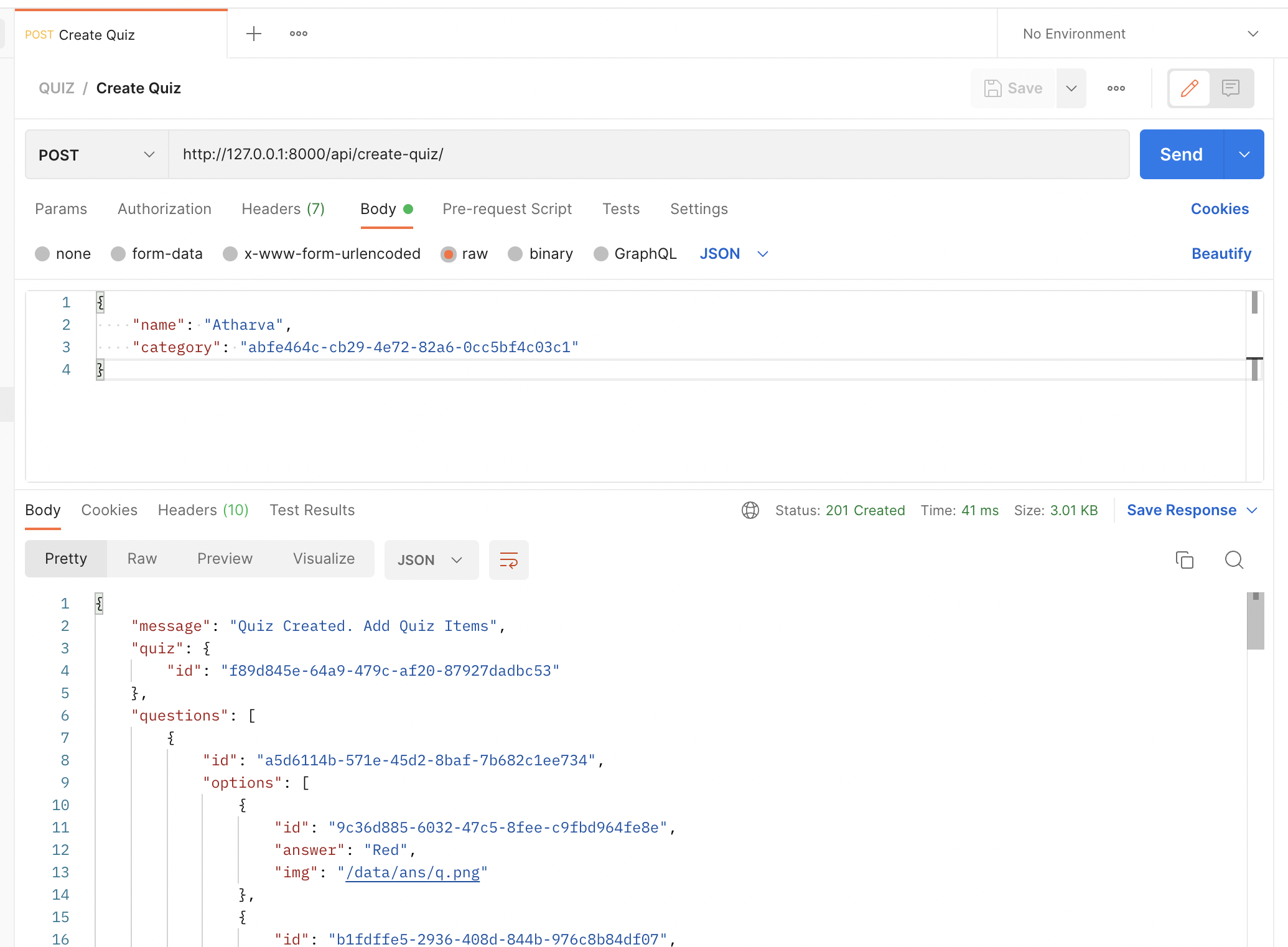1288x947 pixels.
Task: Select the form-data body option
Action: (118, 254)
